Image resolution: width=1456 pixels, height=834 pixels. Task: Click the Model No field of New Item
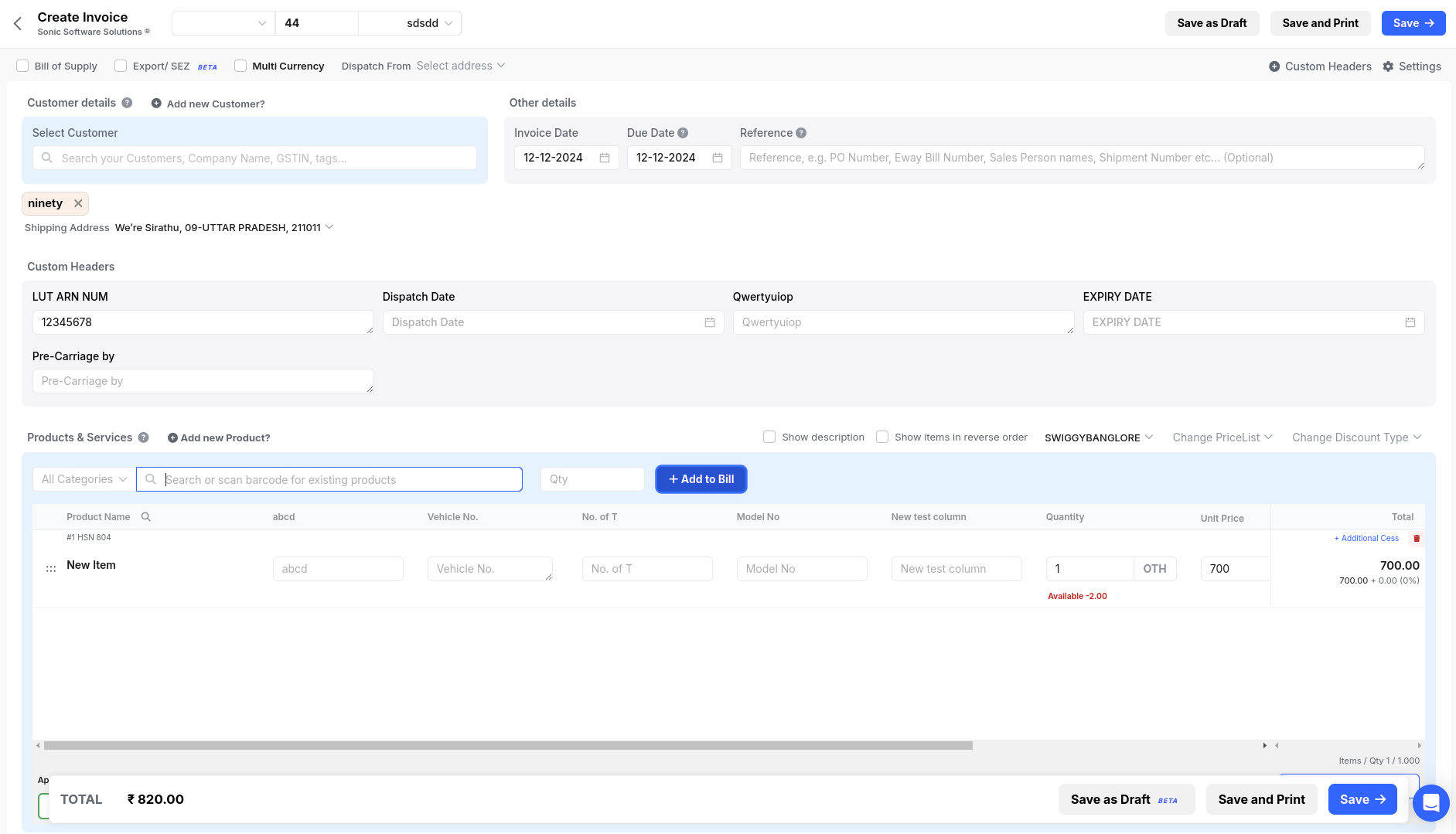point(802,569)
